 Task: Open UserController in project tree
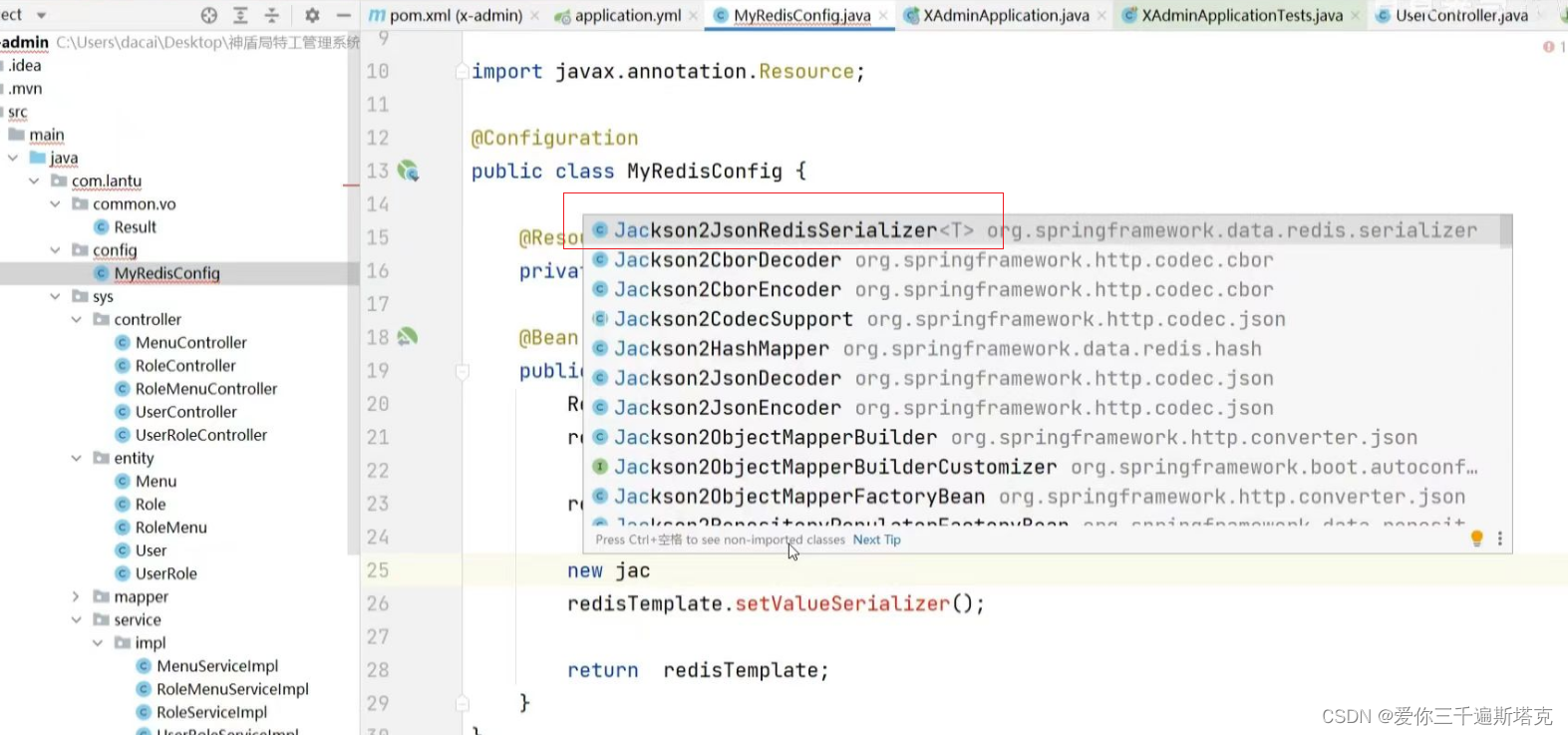(176, 411)
